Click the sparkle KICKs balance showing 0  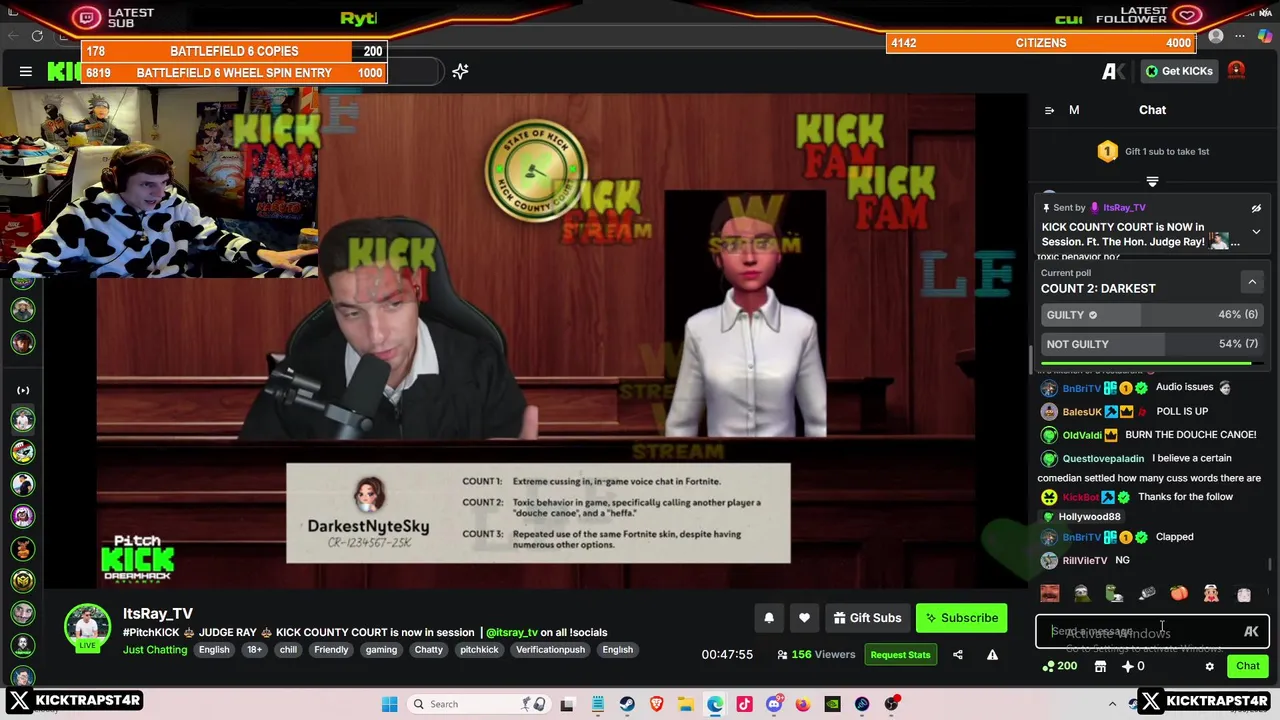click(x=1133, y=666)
